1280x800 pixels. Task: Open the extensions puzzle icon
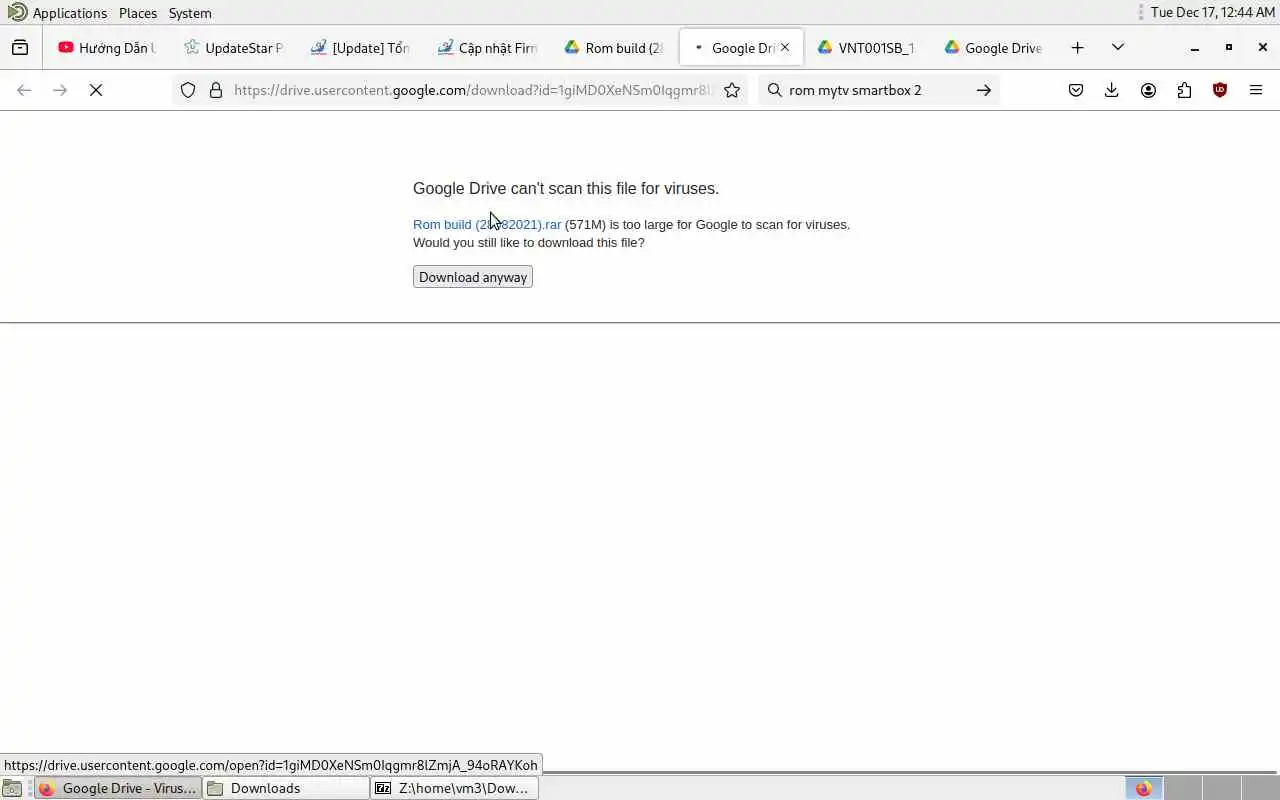[1184, 90]
